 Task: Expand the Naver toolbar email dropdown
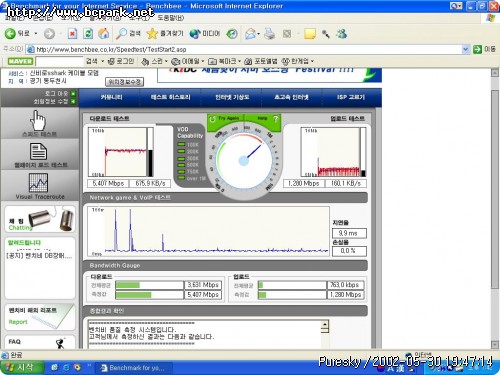202,61
